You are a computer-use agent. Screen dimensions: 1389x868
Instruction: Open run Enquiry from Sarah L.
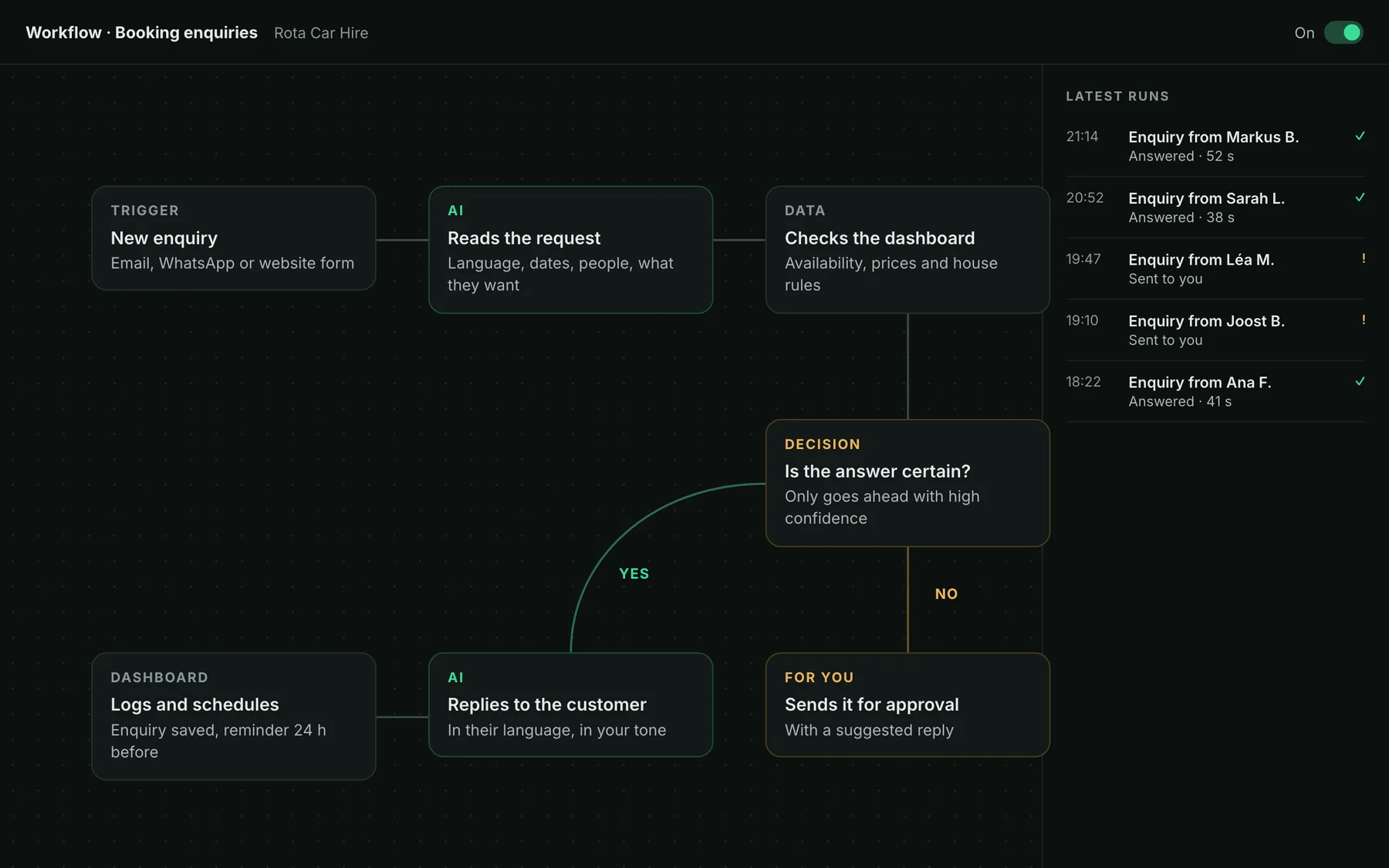[x=1215, y=208]
